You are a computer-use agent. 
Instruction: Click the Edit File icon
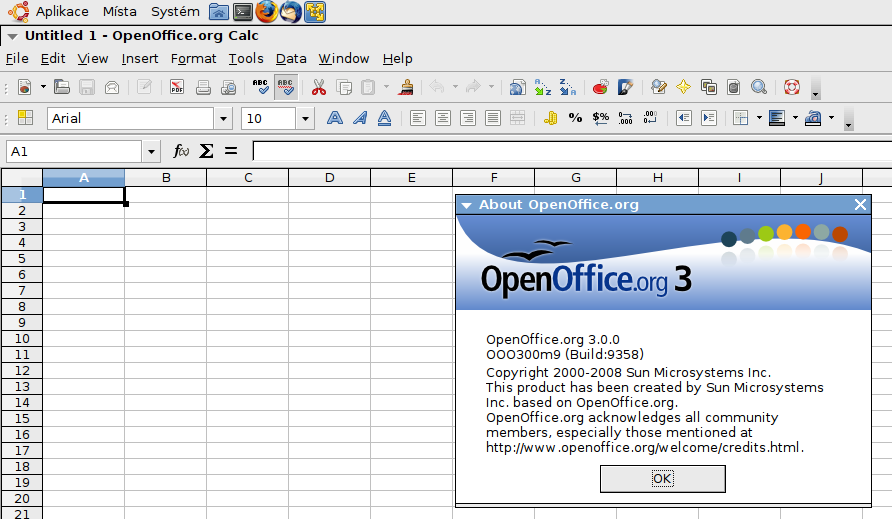tap(144, 87)
